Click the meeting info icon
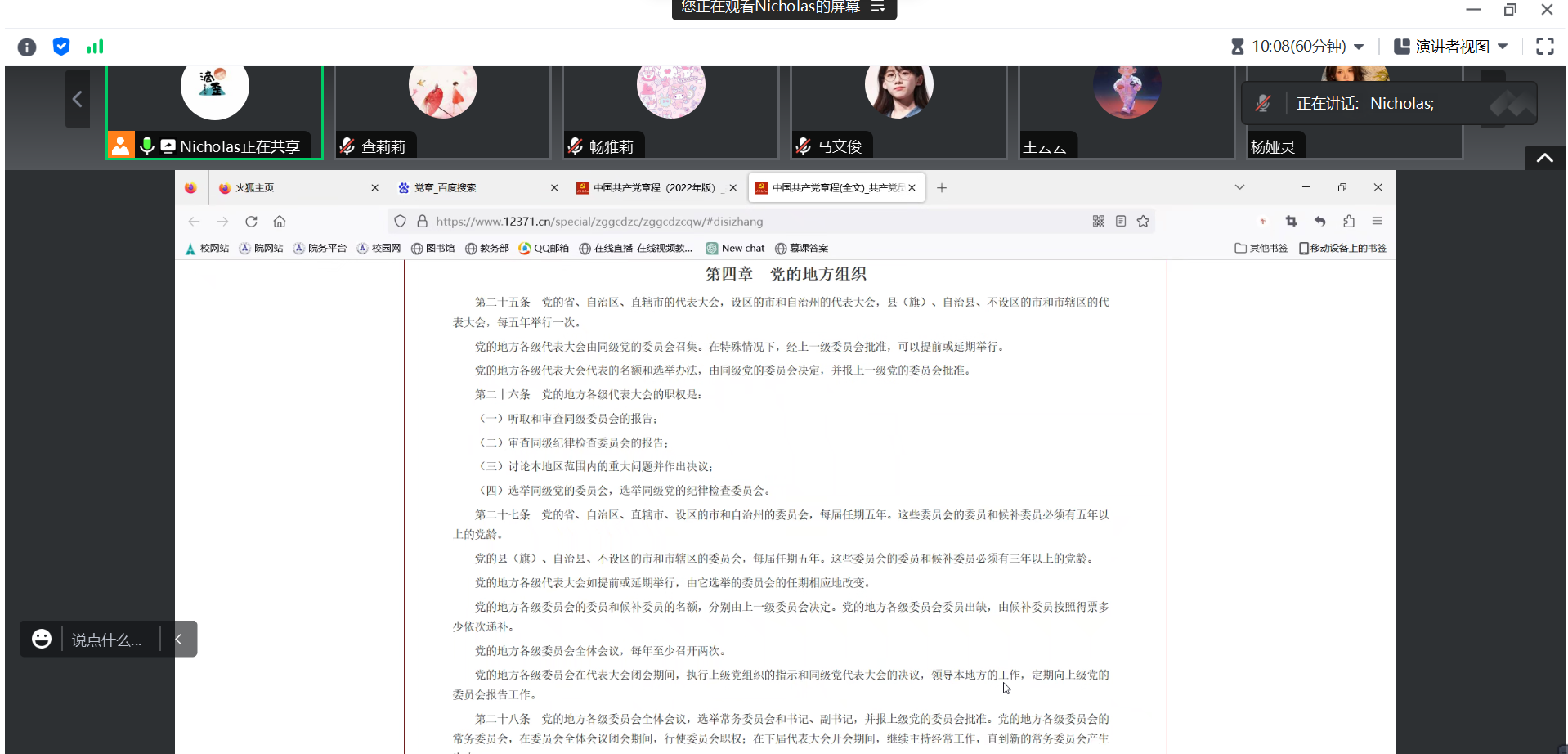 [x=27, y=47]
